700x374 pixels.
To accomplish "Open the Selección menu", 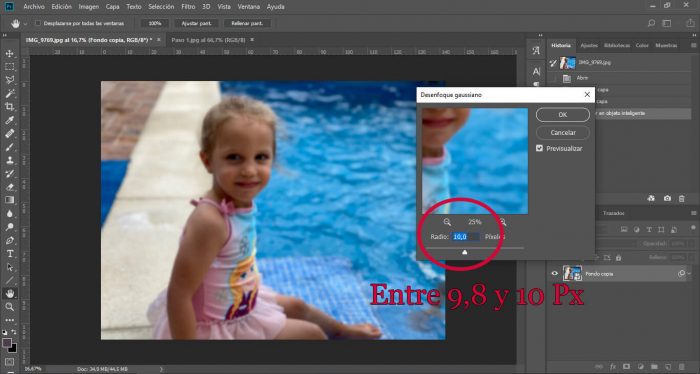I will pyautogui.click(x=161, y=7).
